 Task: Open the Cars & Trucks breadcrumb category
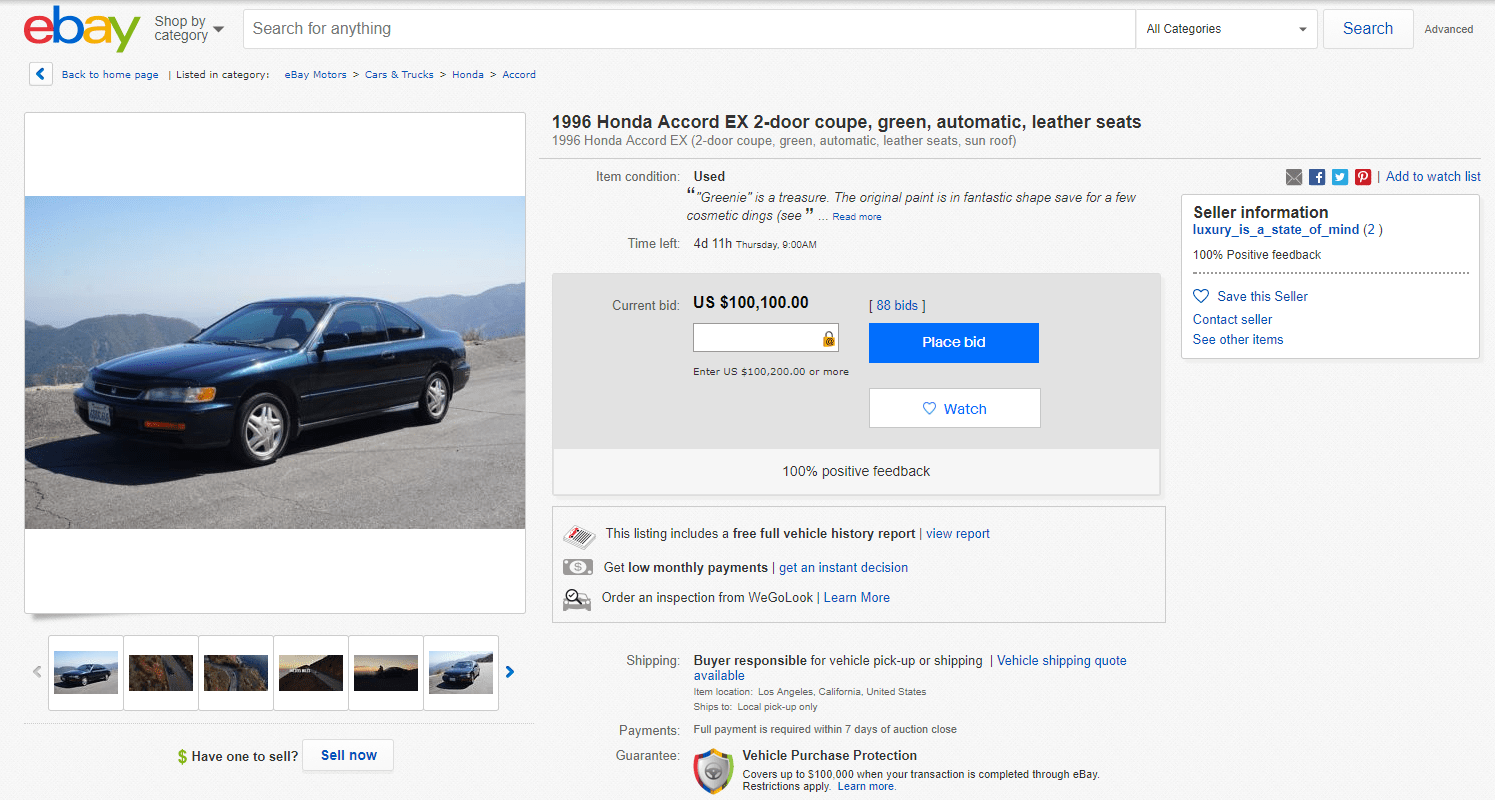point(399,74)
